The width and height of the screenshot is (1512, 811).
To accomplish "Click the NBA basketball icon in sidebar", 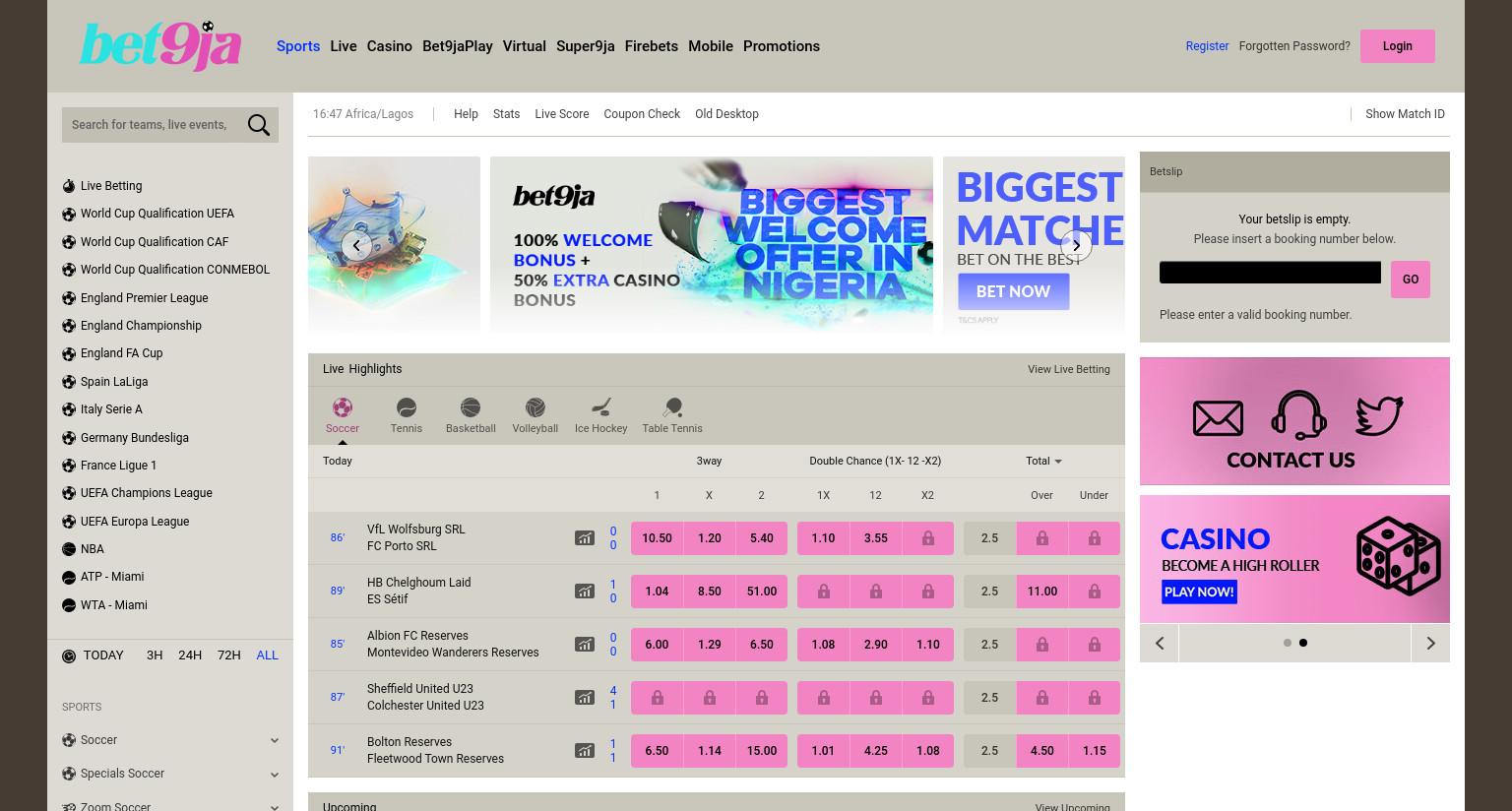I will pos(69,549).
